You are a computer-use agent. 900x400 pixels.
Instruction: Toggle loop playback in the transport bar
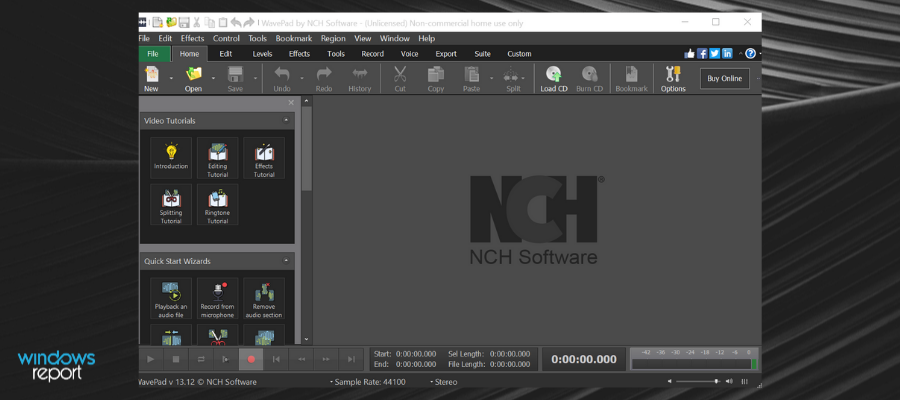pyautogui.click(x=201, y=359)
